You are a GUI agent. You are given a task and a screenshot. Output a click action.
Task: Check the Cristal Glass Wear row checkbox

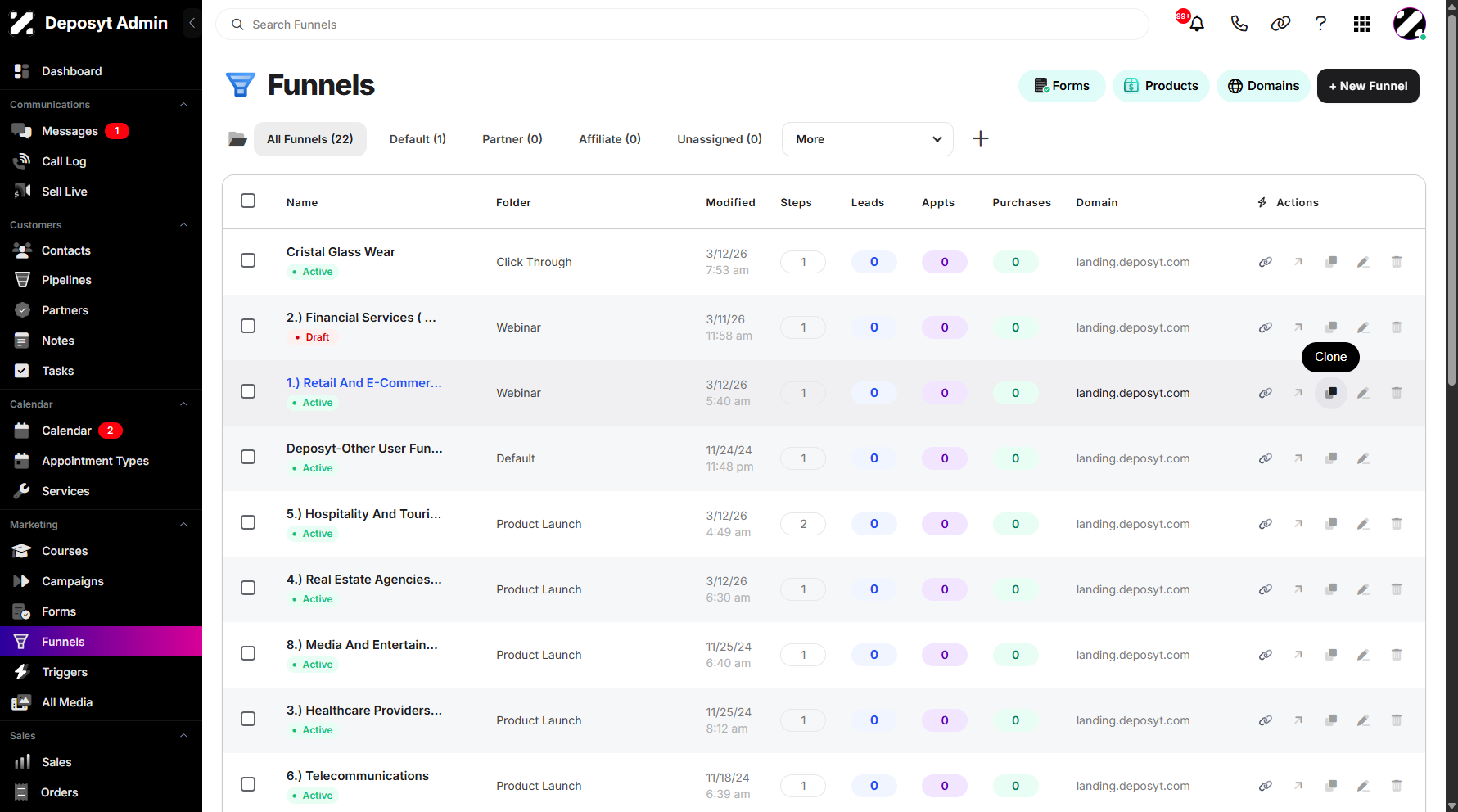point(248,260)
